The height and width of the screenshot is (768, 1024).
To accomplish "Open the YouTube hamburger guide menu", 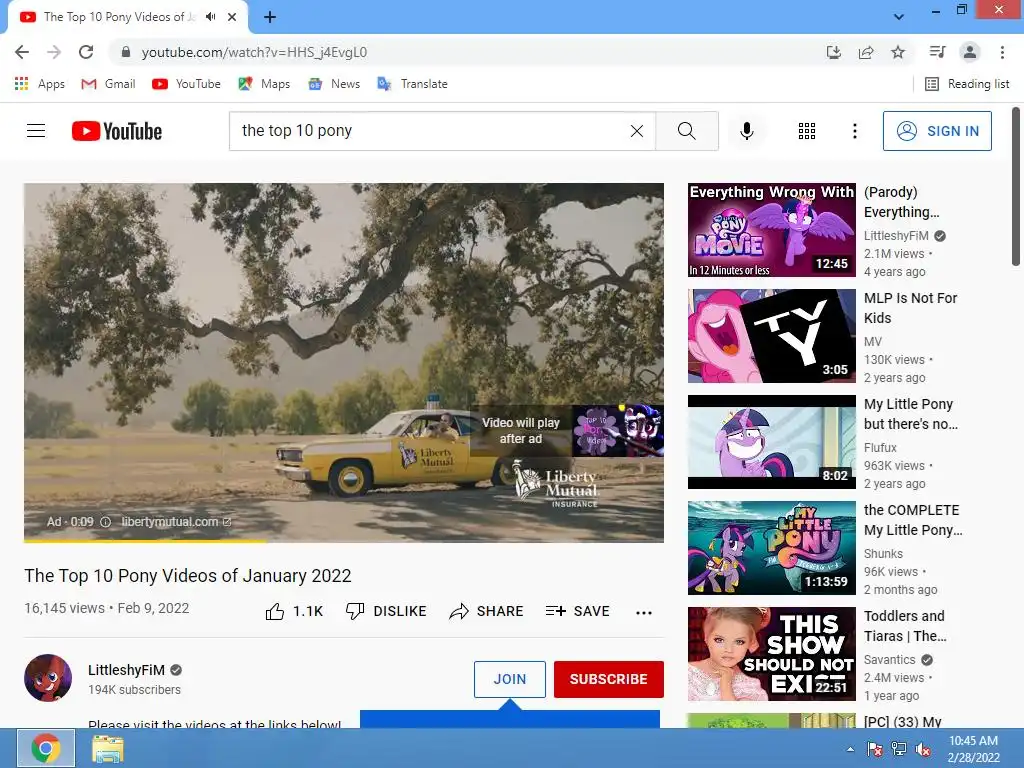I will click(36, 131).
